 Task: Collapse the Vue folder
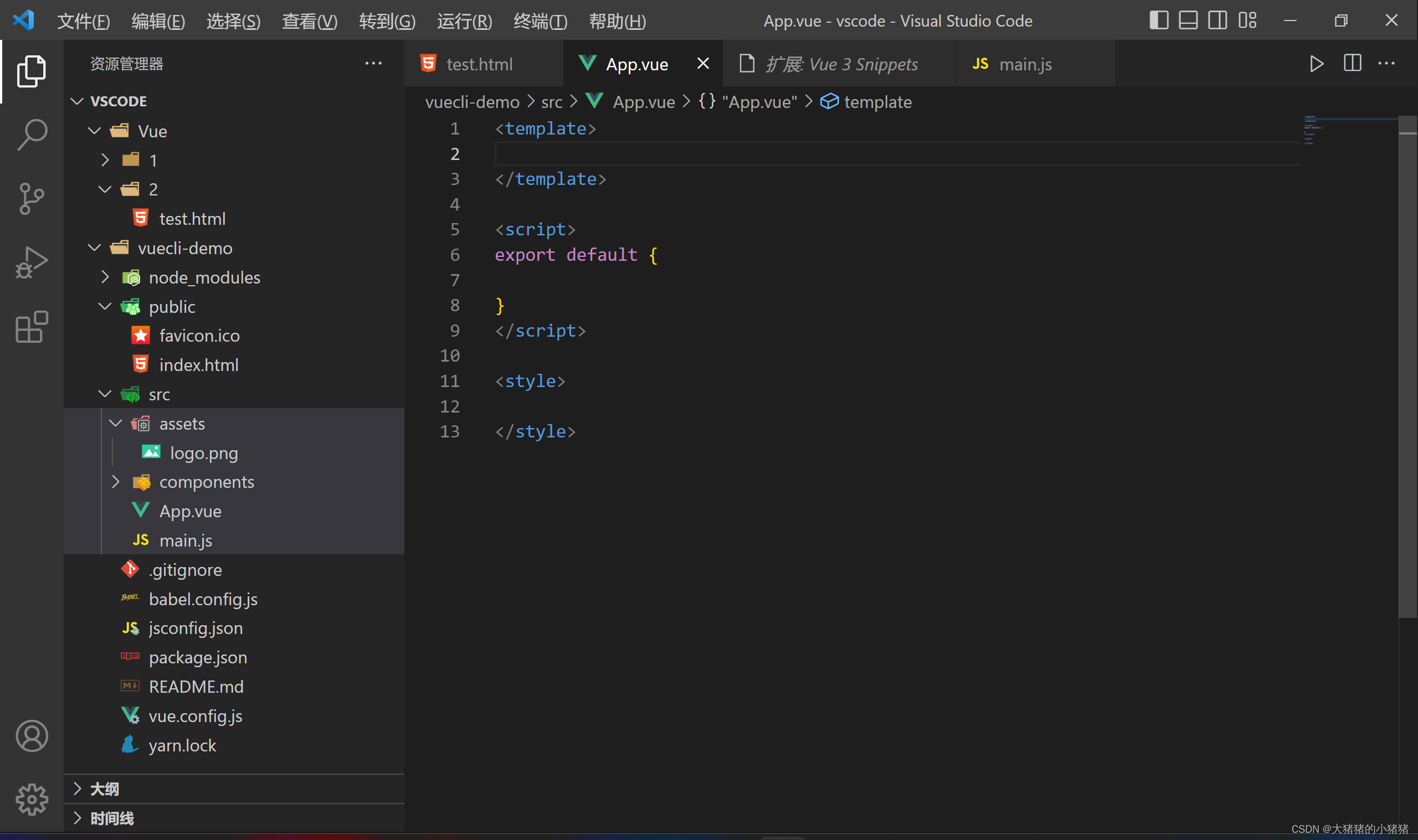pos(94,131)
